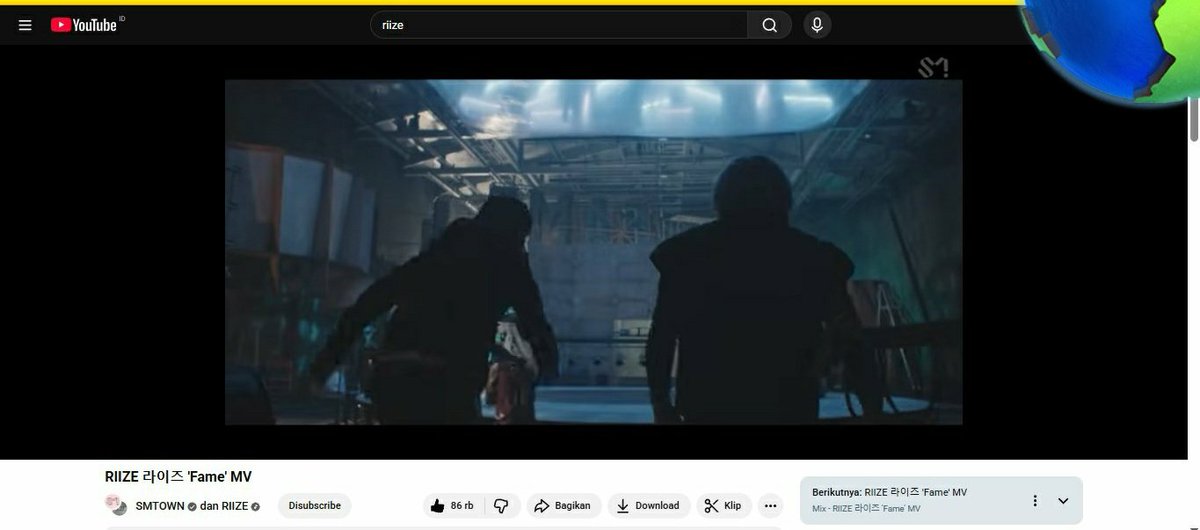Open the three-dot more actions menu

769,506
